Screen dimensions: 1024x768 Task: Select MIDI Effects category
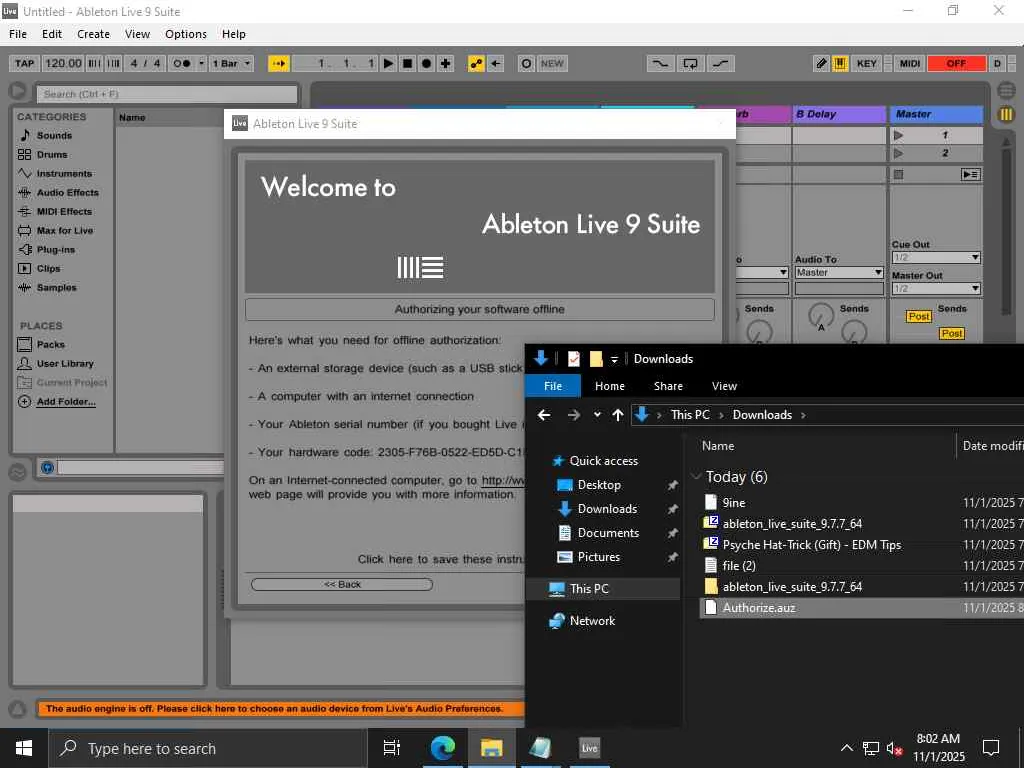(x=64, y=212)
